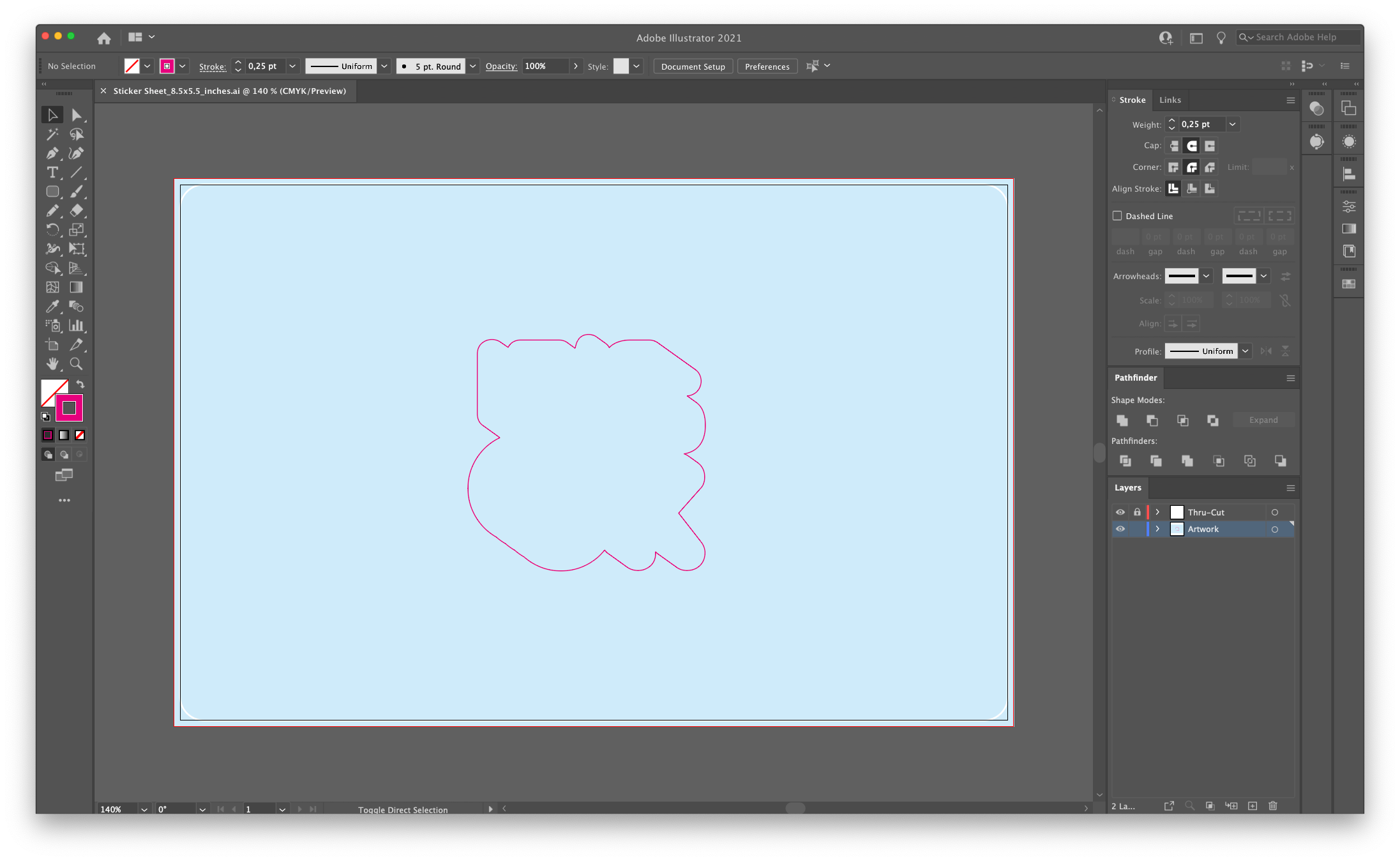
Task: Unlock the Thru-Cut layer
Action: (1137, 512)
